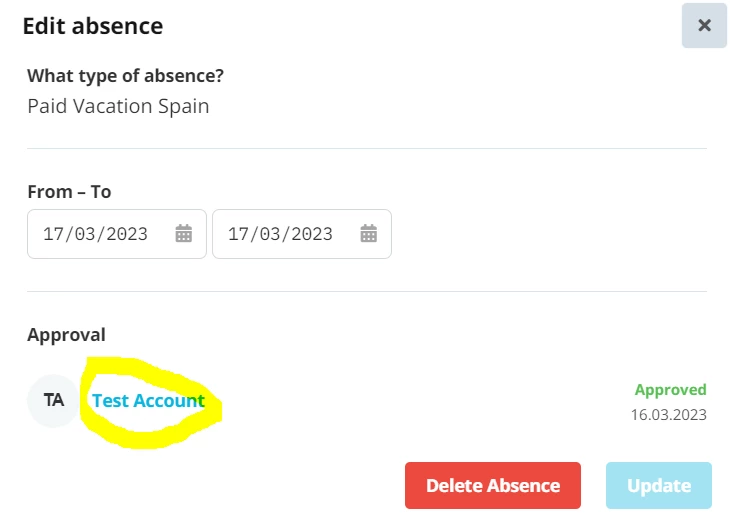This screenshot has width=730, height=522.
Task: Click the Edit absence dialog title
Action: pos(93,26)
